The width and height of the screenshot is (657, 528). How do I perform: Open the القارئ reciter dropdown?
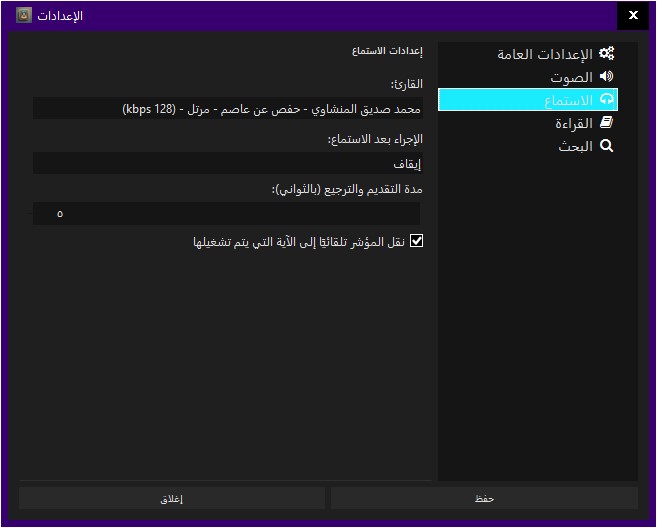(x=228, y=109)
